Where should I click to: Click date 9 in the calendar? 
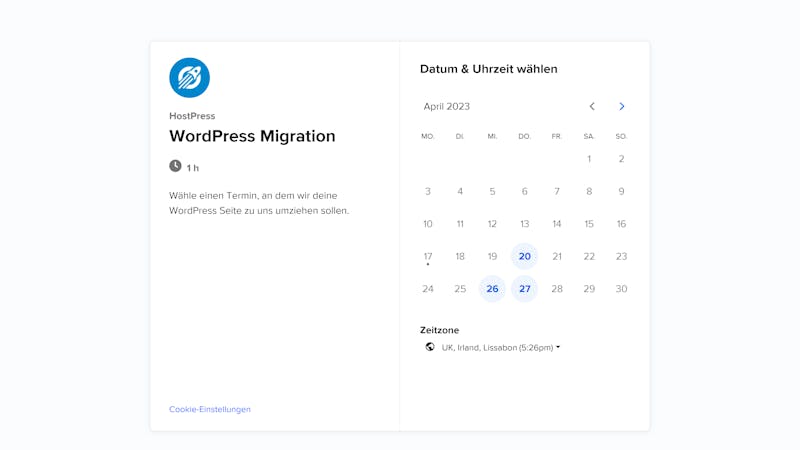(621, 191)
